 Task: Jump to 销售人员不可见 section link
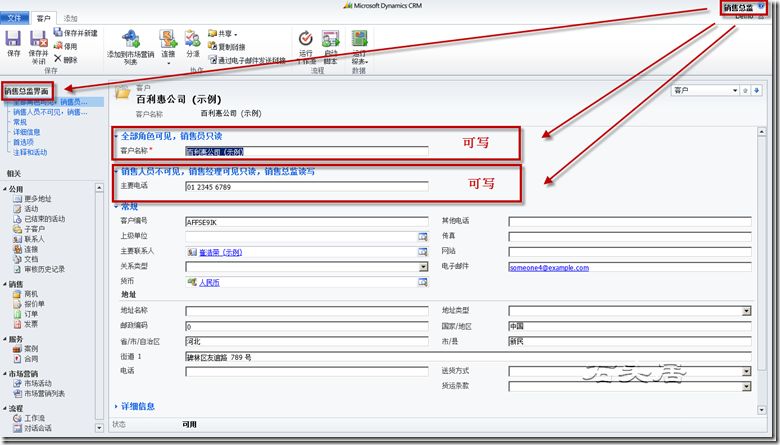[x=50, y=112]
